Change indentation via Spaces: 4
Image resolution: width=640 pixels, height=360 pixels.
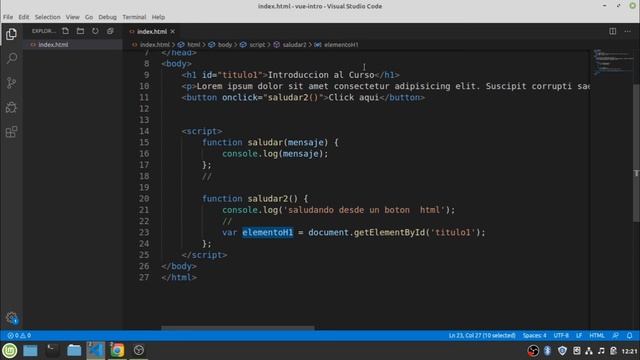534,336
